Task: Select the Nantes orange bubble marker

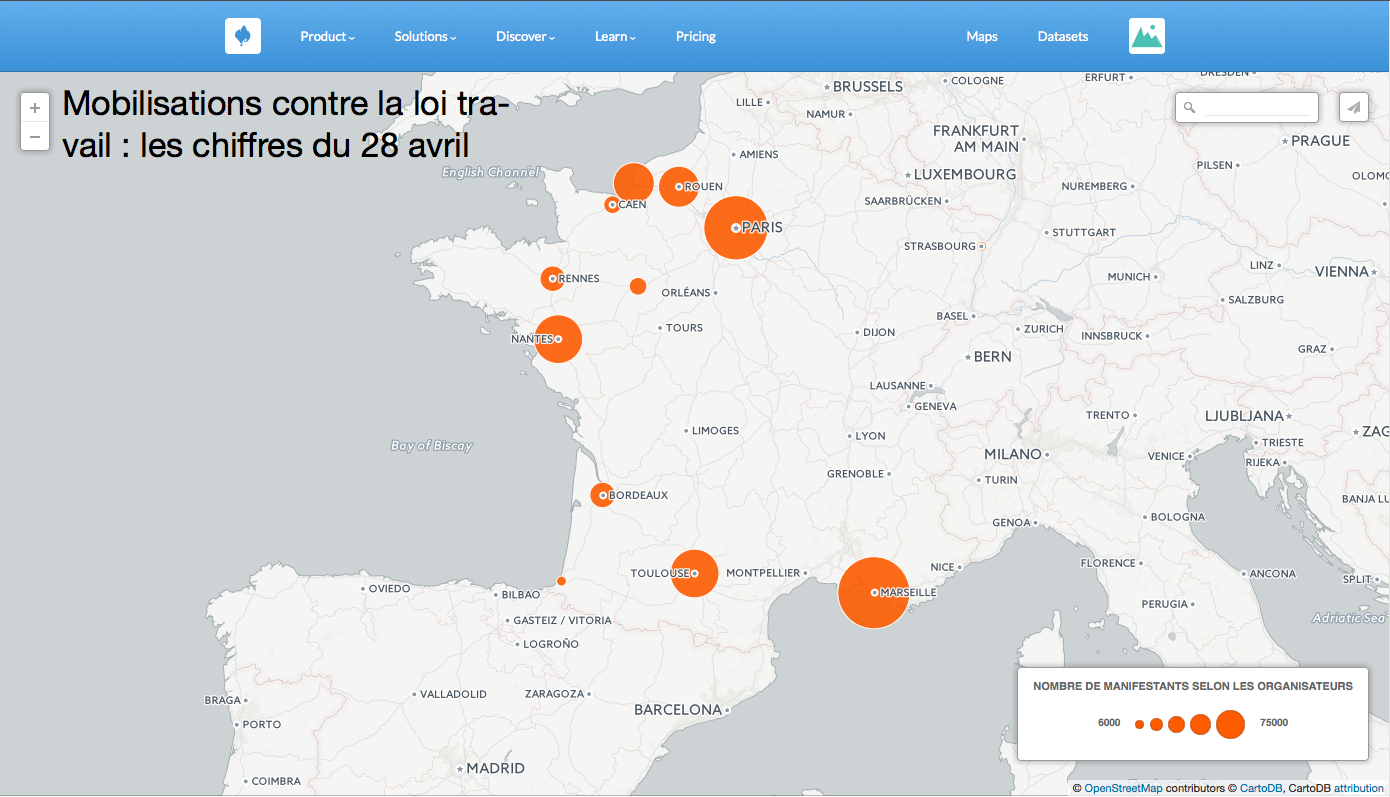Action: [558, 339]
